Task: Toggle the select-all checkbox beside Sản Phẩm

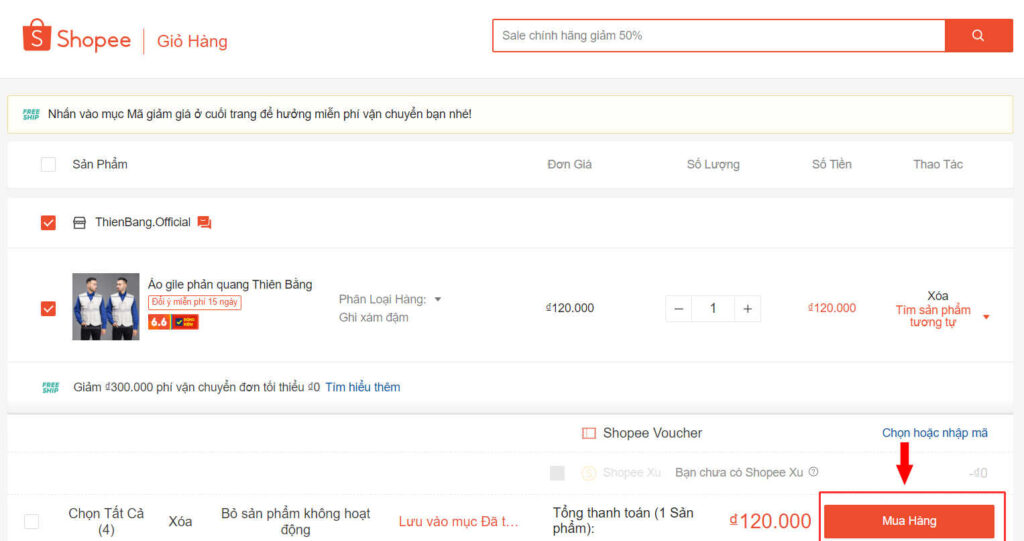Action: click(48, 164)
